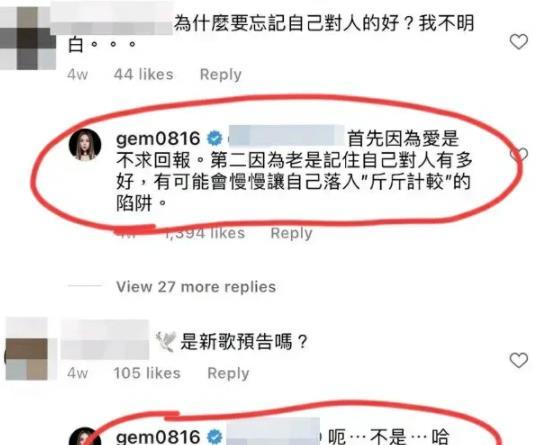Reply to the comment with 44 likes
The width and height of the screenshot is (535, 445).
221,74
